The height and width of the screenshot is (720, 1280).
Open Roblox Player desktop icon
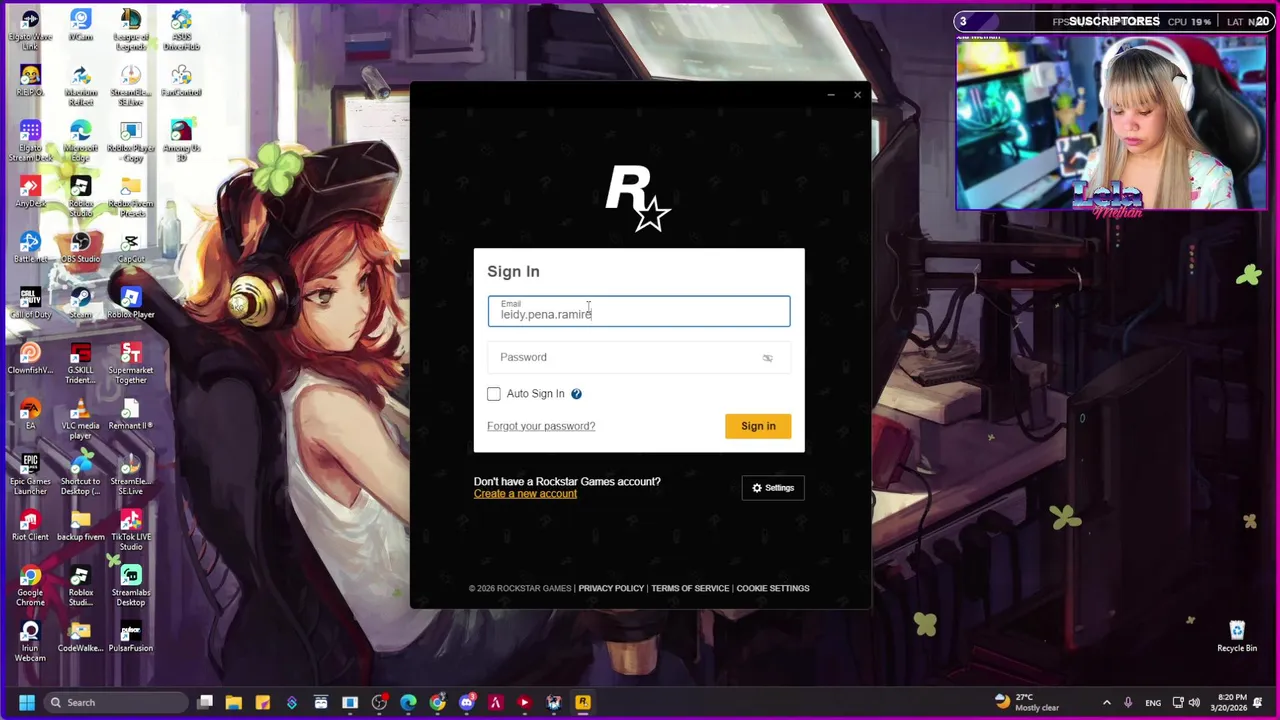point(131,303)
